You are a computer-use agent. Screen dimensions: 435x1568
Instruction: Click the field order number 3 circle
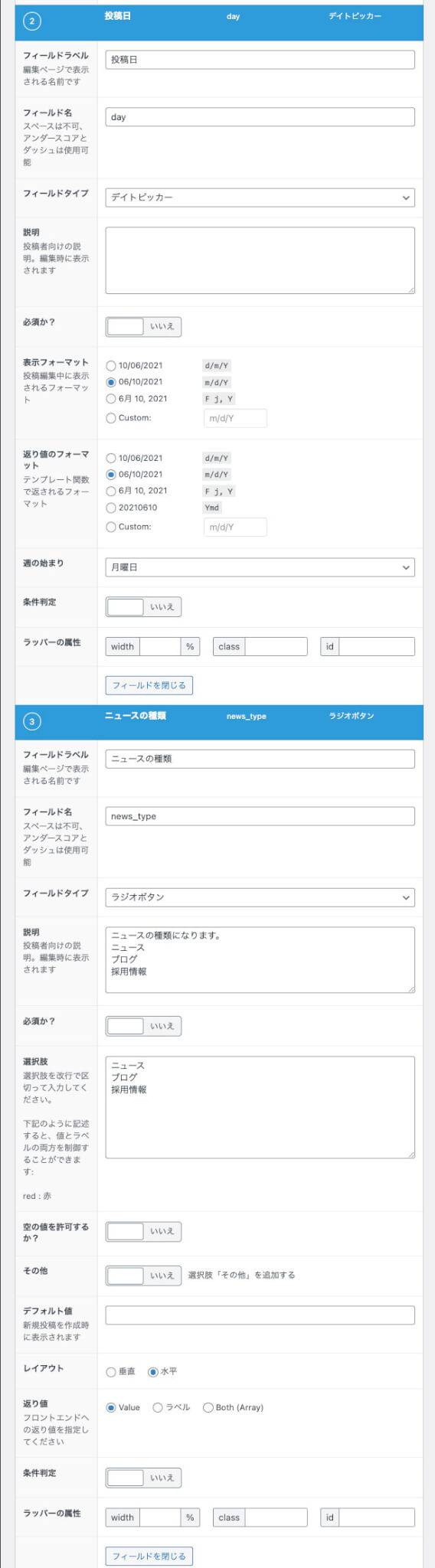[31, 721]
